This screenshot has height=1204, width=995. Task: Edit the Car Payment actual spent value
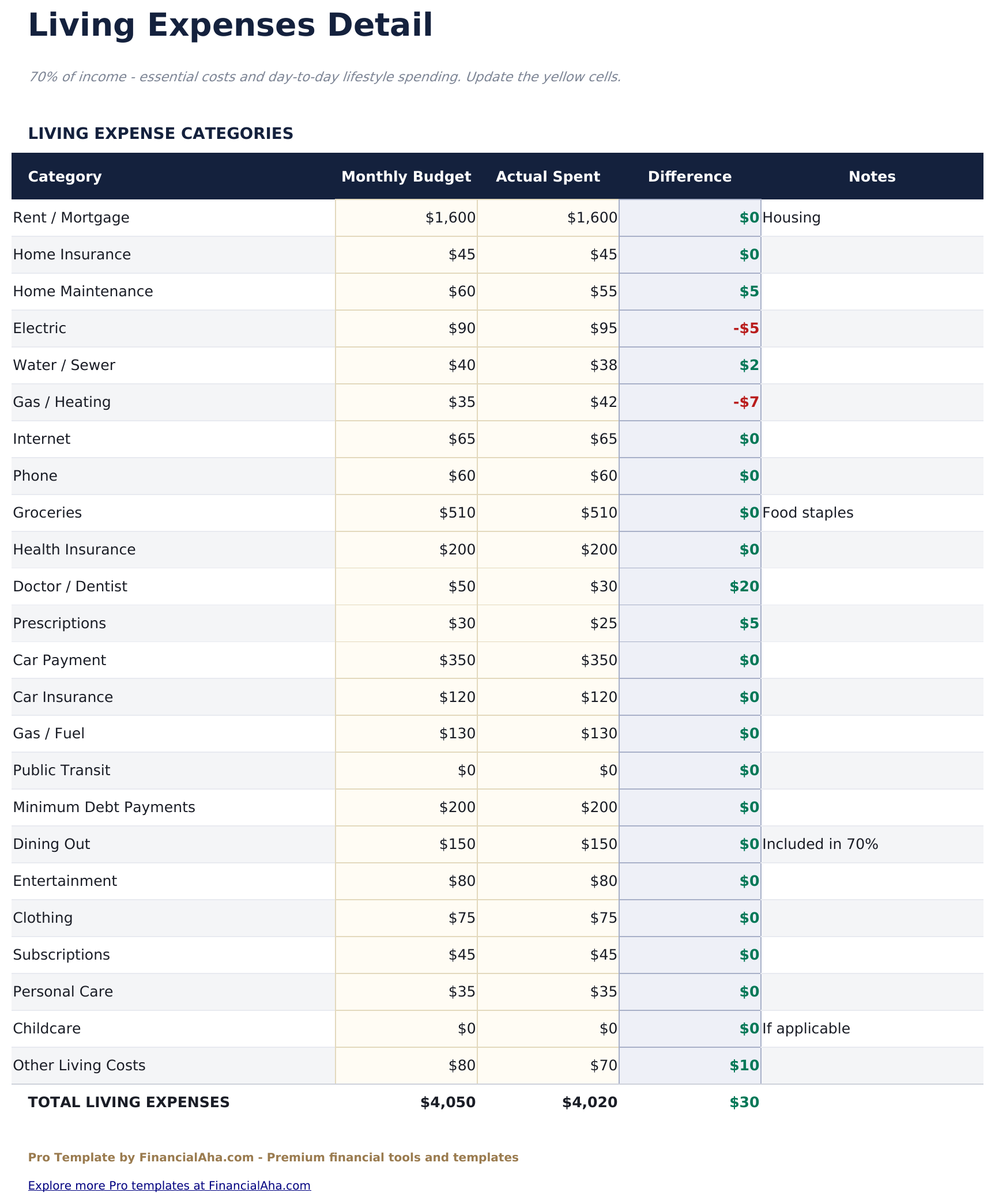(548, 660)
